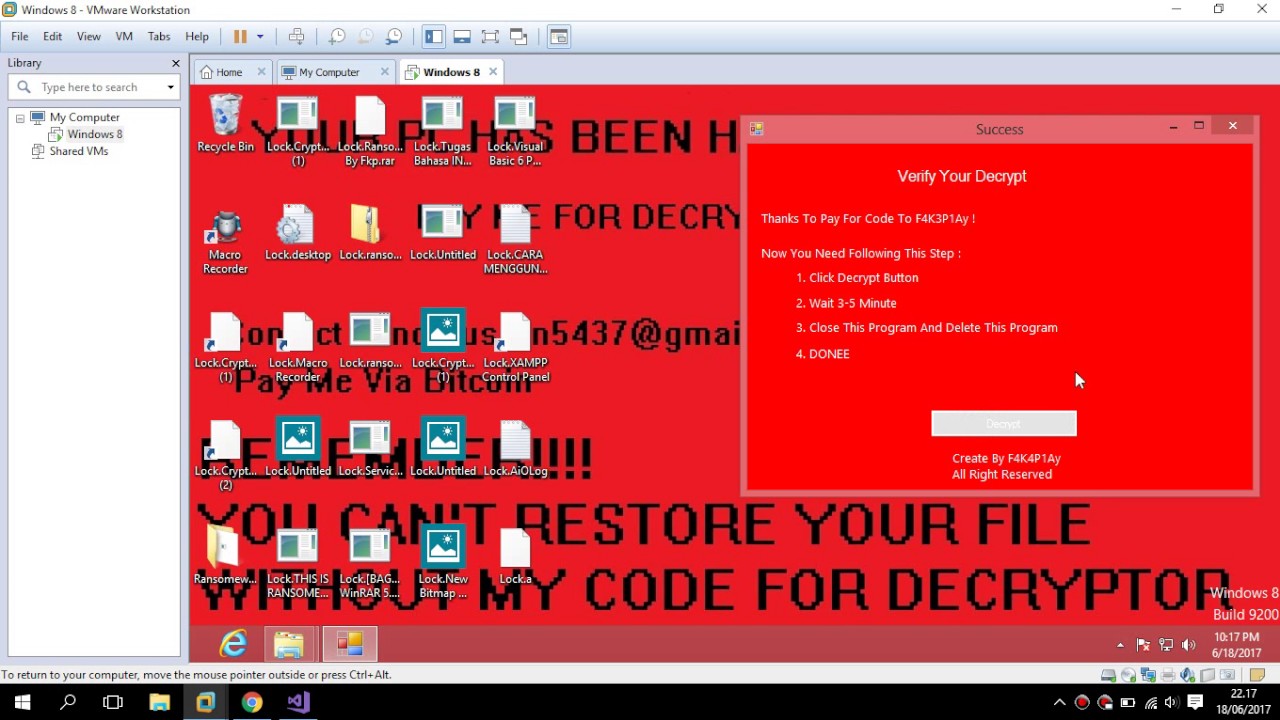Open the power options dropdown arrow

coord(260,36)
